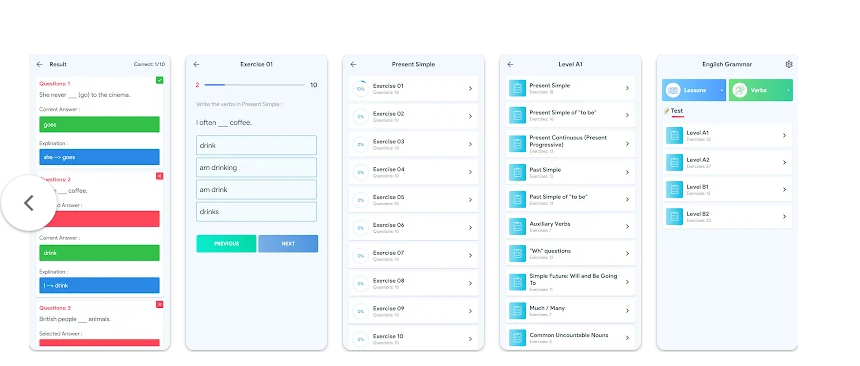
Task: Open Level B1 test row
Action: pos(727,189)
